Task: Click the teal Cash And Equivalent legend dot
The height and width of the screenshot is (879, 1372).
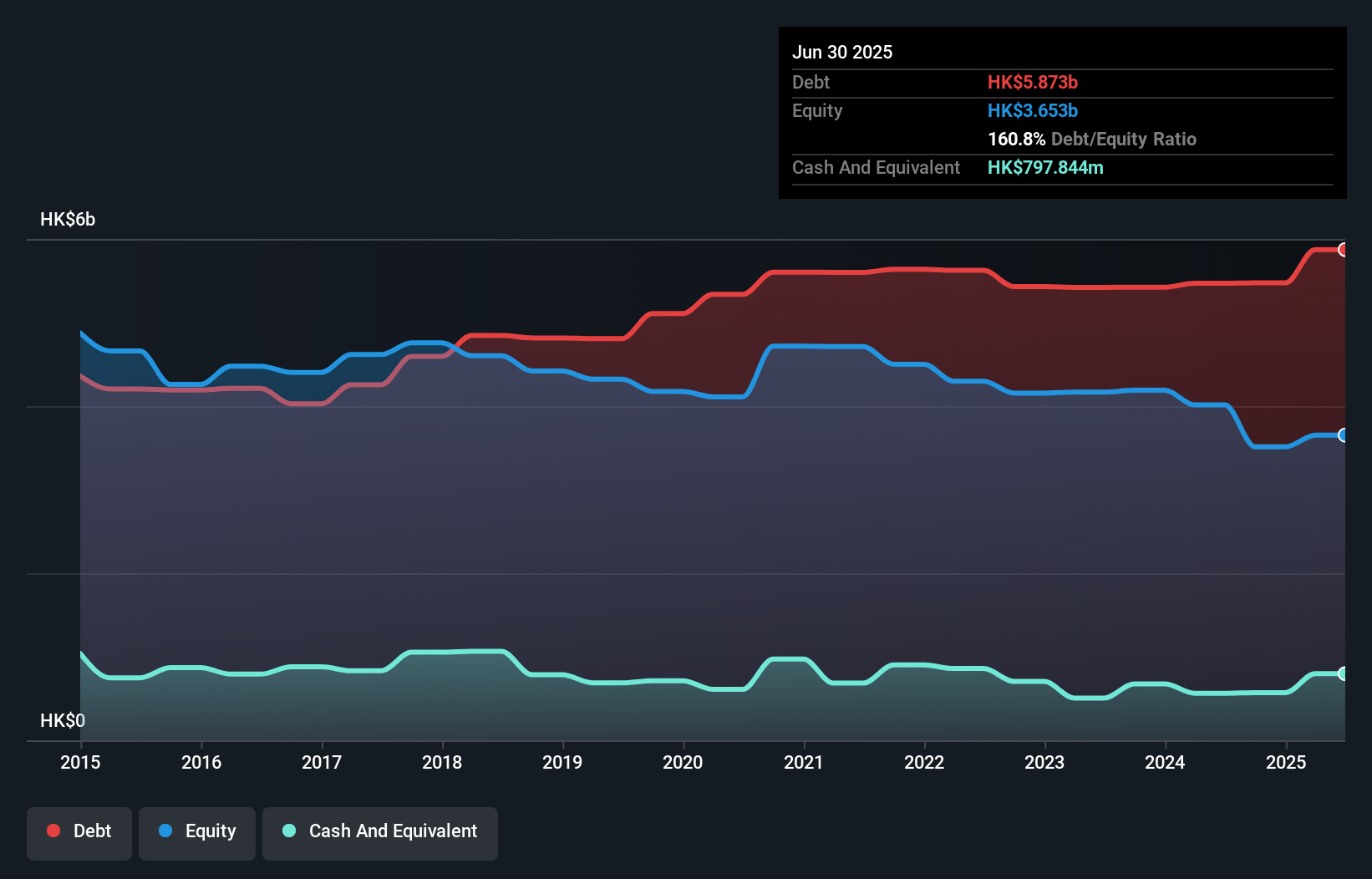Action: 288,831
